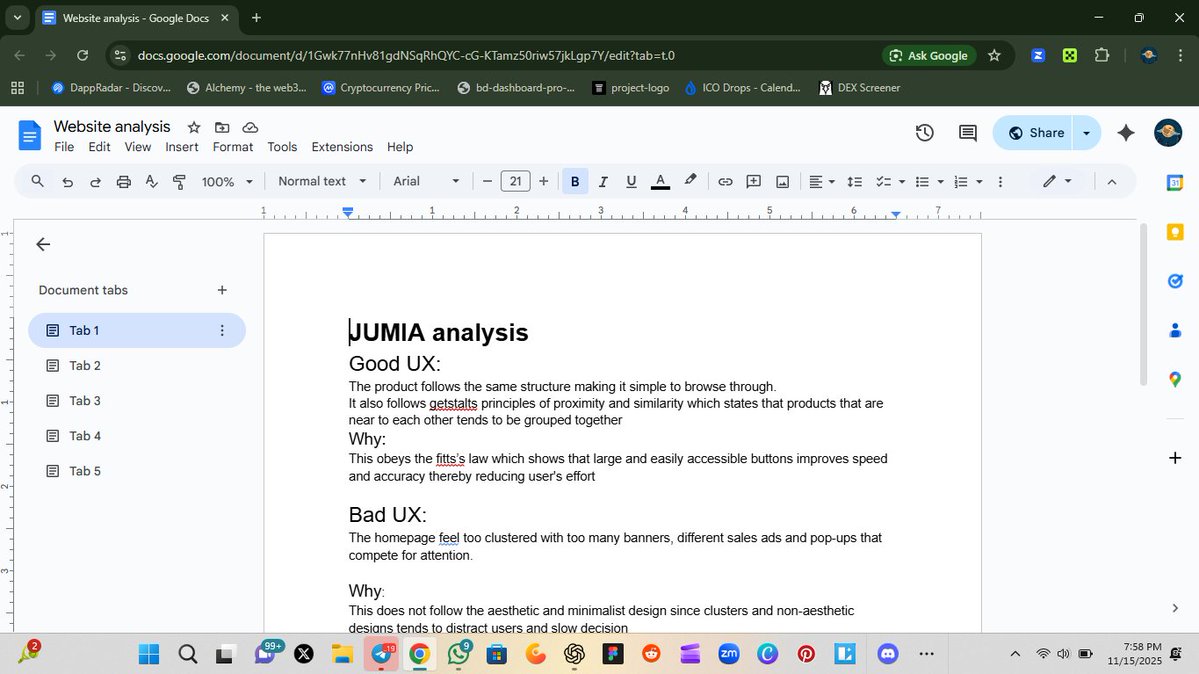Open numbered list options arrow
This screenshot has height=674, width=1199.
980,181
